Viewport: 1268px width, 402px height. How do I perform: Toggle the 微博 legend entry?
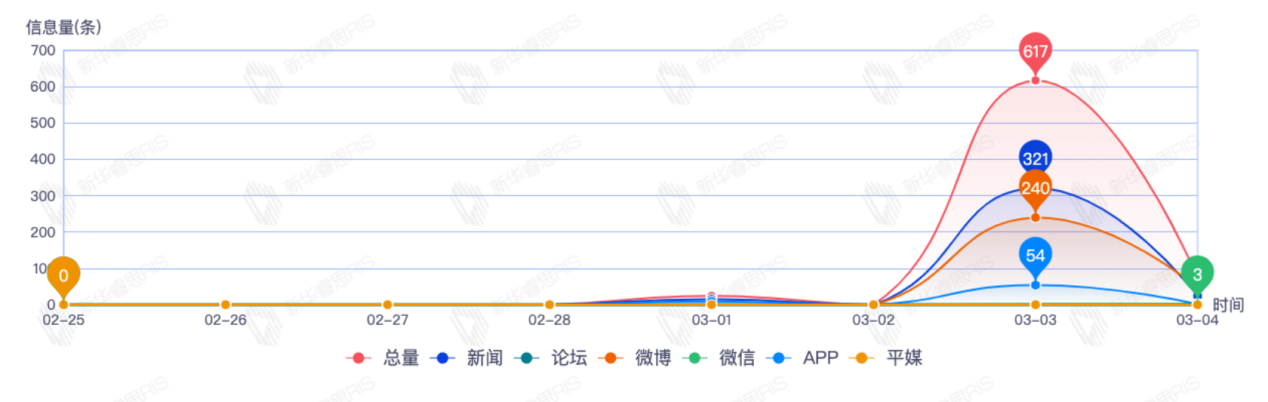click(635, 357)
